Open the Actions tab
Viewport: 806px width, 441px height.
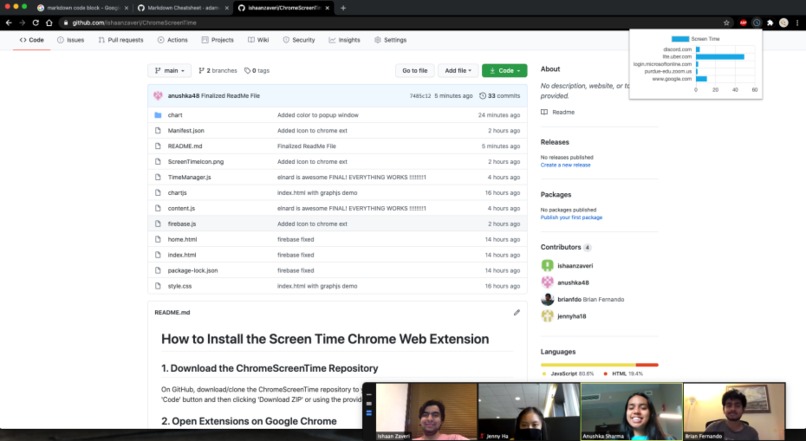[x=173, y=40]
